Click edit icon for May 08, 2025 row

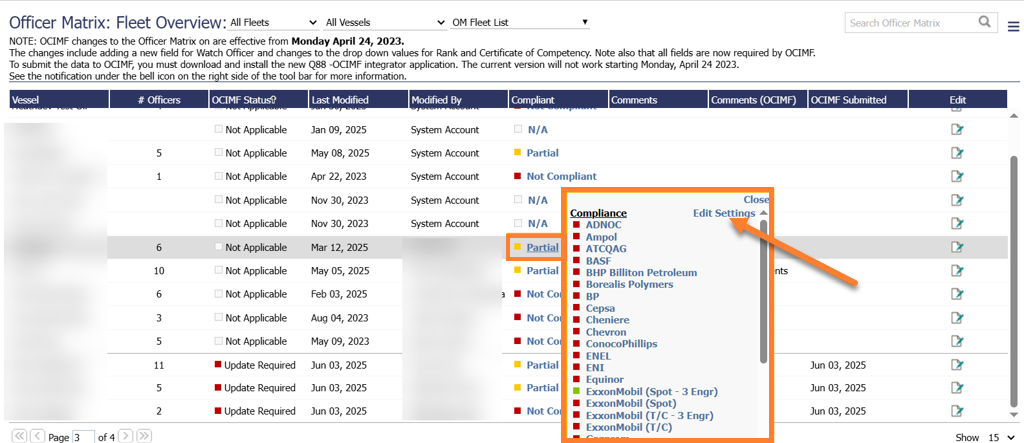(x=957, y=153)
